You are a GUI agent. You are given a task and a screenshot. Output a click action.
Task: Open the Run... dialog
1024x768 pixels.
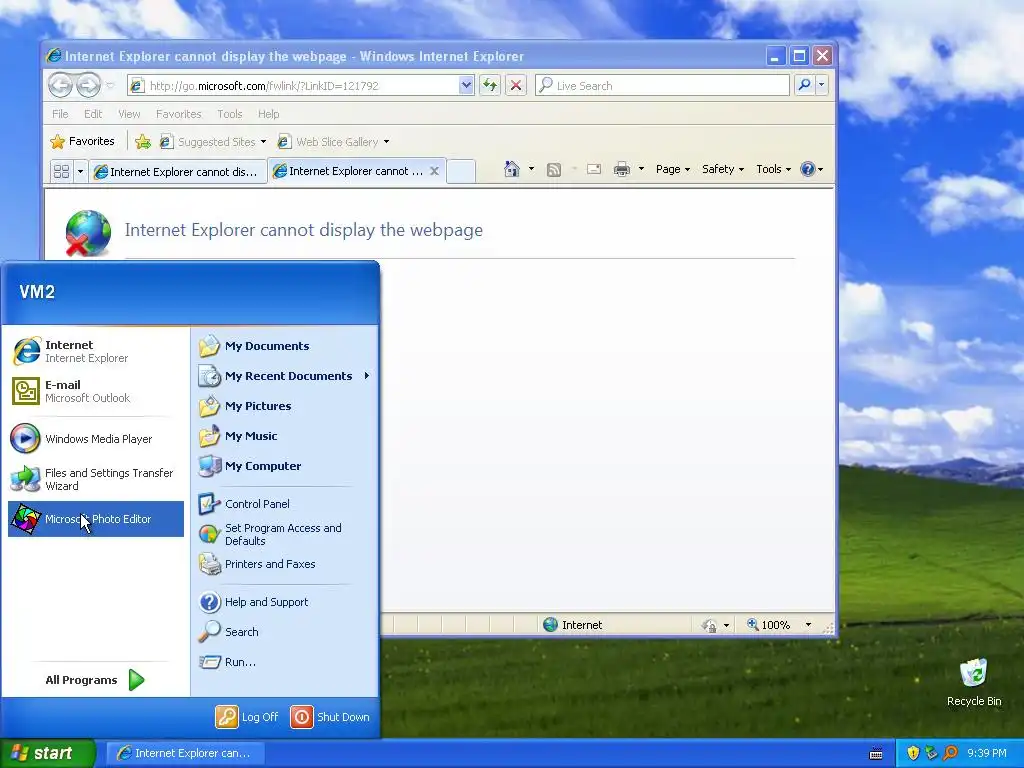[x=285, y=662]
